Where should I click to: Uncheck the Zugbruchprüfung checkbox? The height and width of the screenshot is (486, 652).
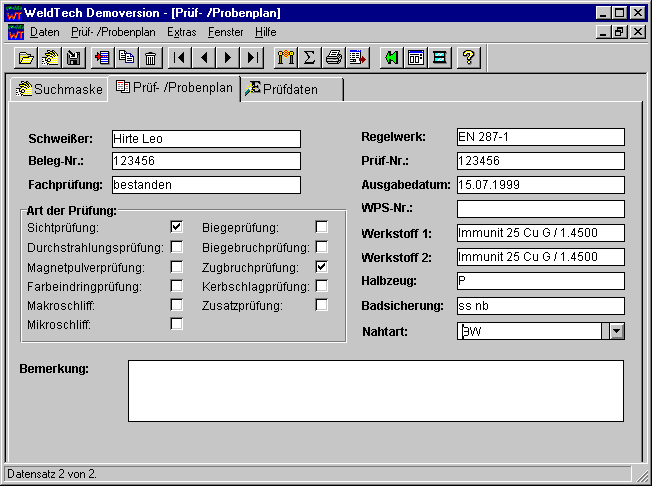[x=322, y=267]
